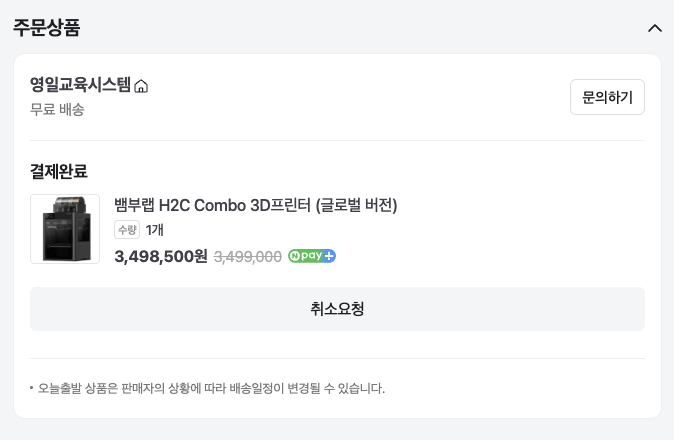Open the 3D printer product thumbnail
The image size is (674, 440).
coord(65,229)
